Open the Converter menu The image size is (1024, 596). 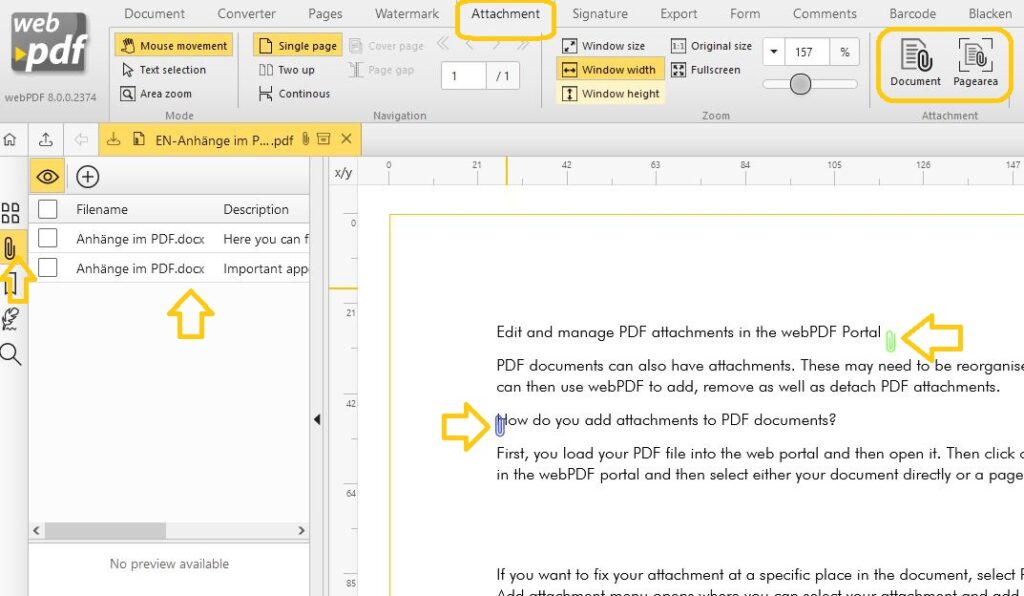[x=245, y=14]
